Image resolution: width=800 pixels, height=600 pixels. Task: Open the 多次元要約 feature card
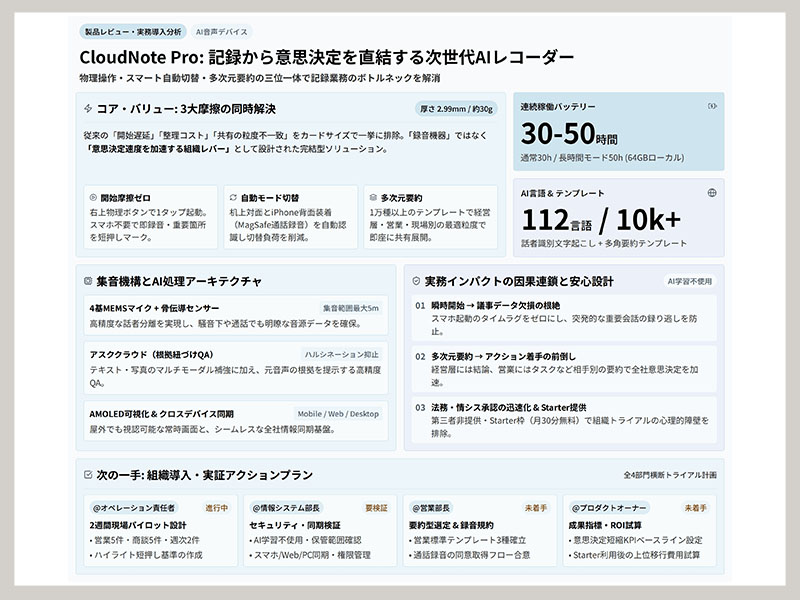pos(431,217)
